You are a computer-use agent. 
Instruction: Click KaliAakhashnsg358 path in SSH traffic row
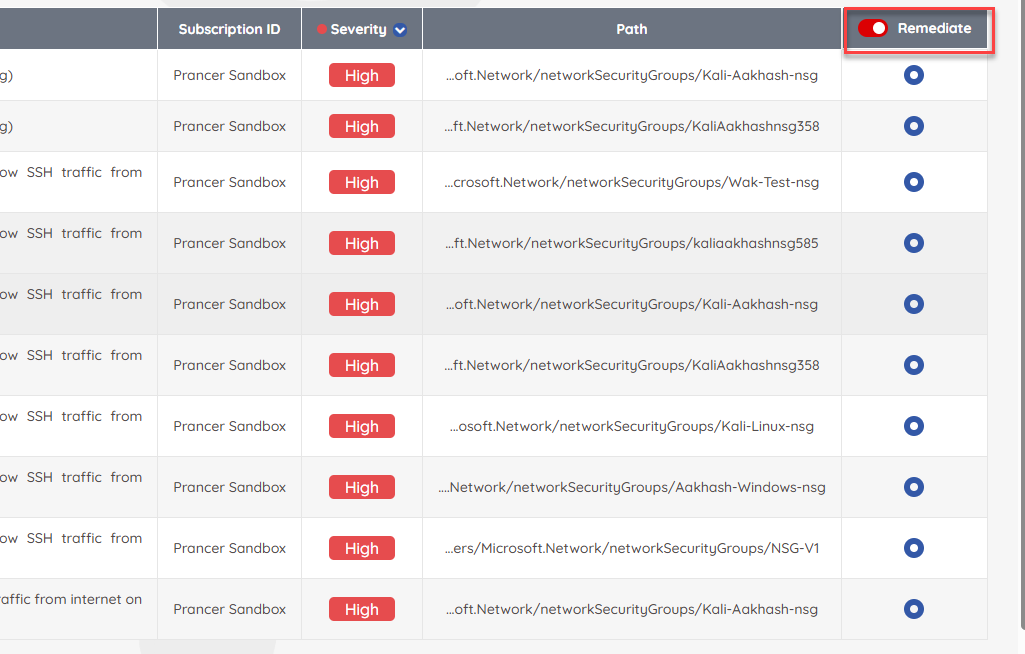pyautogui.click(x=631, y=365)
